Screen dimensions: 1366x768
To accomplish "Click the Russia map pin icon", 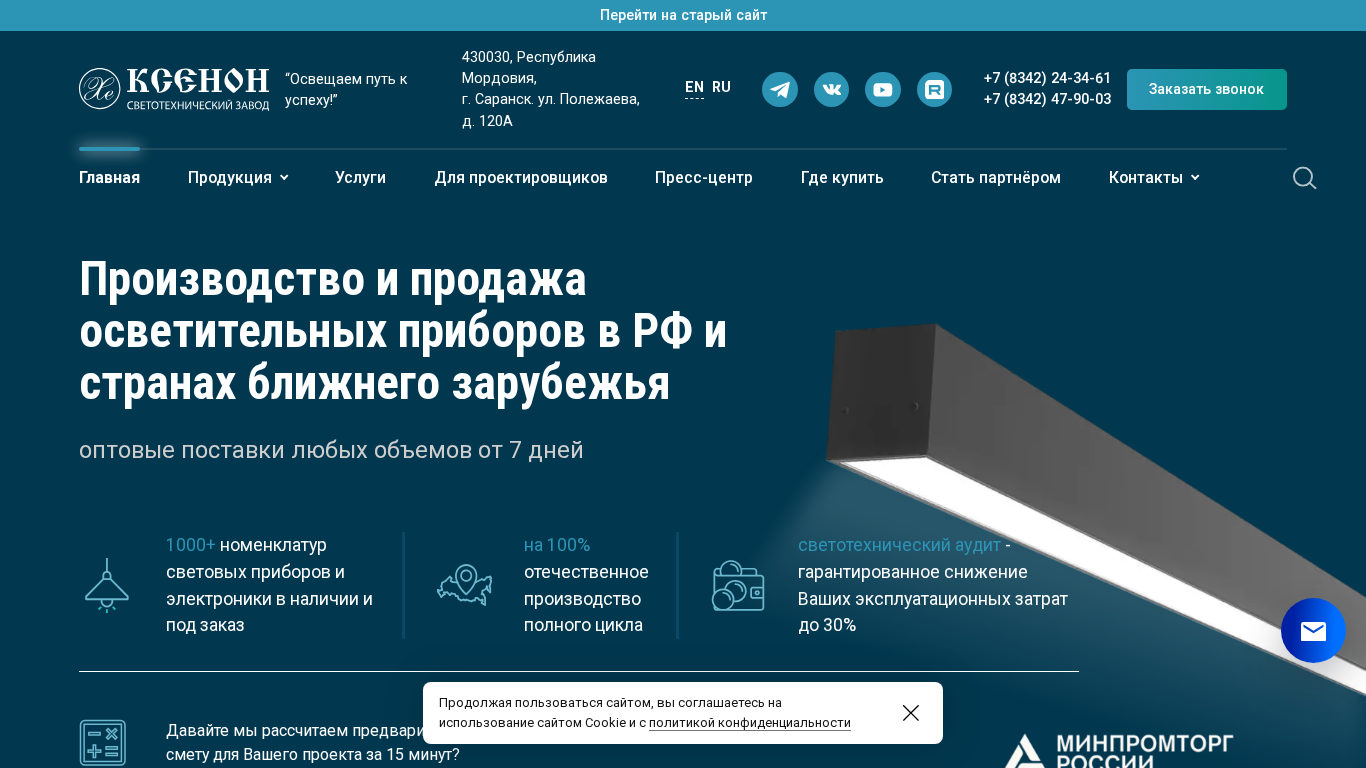I will click(465, 585).
